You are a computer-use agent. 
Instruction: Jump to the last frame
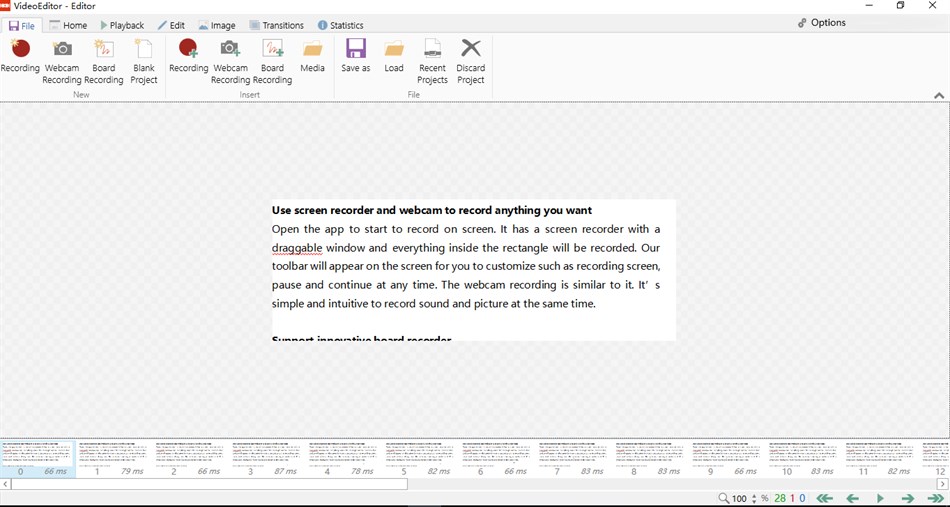936,499
